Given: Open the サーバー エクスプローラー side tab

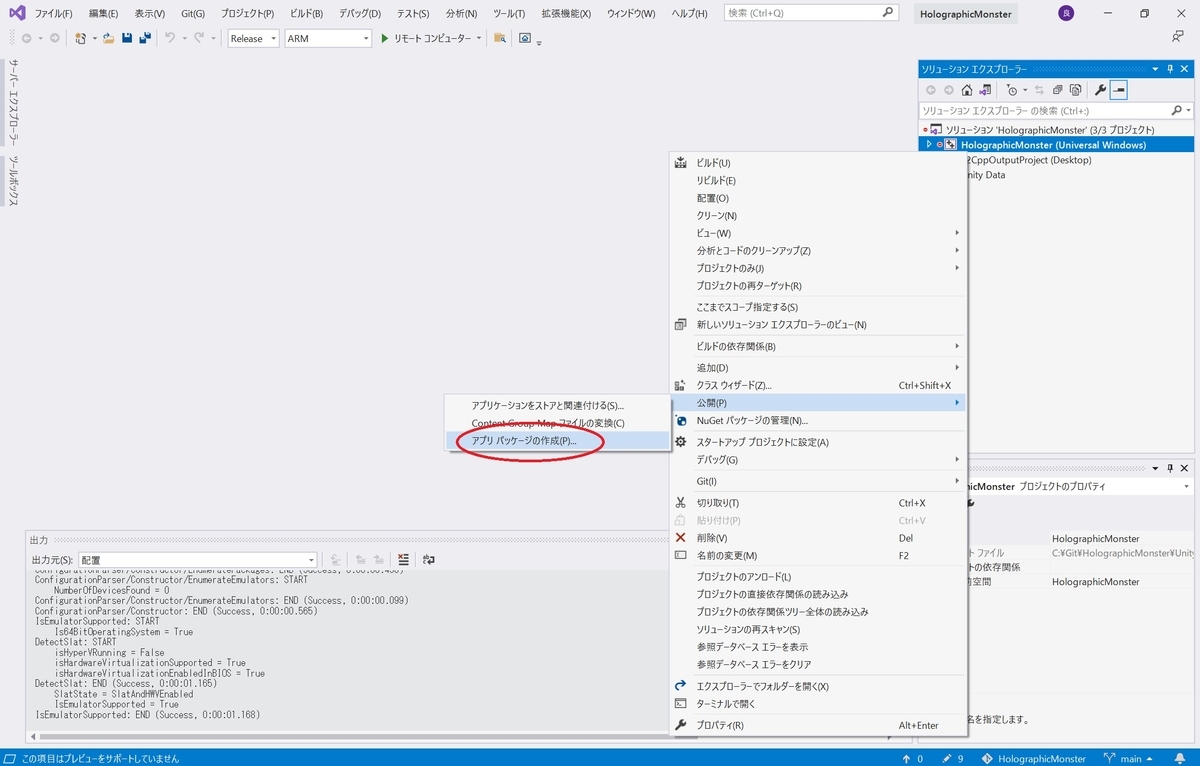Looking at the screenshot, I should [x=14, y=101].
